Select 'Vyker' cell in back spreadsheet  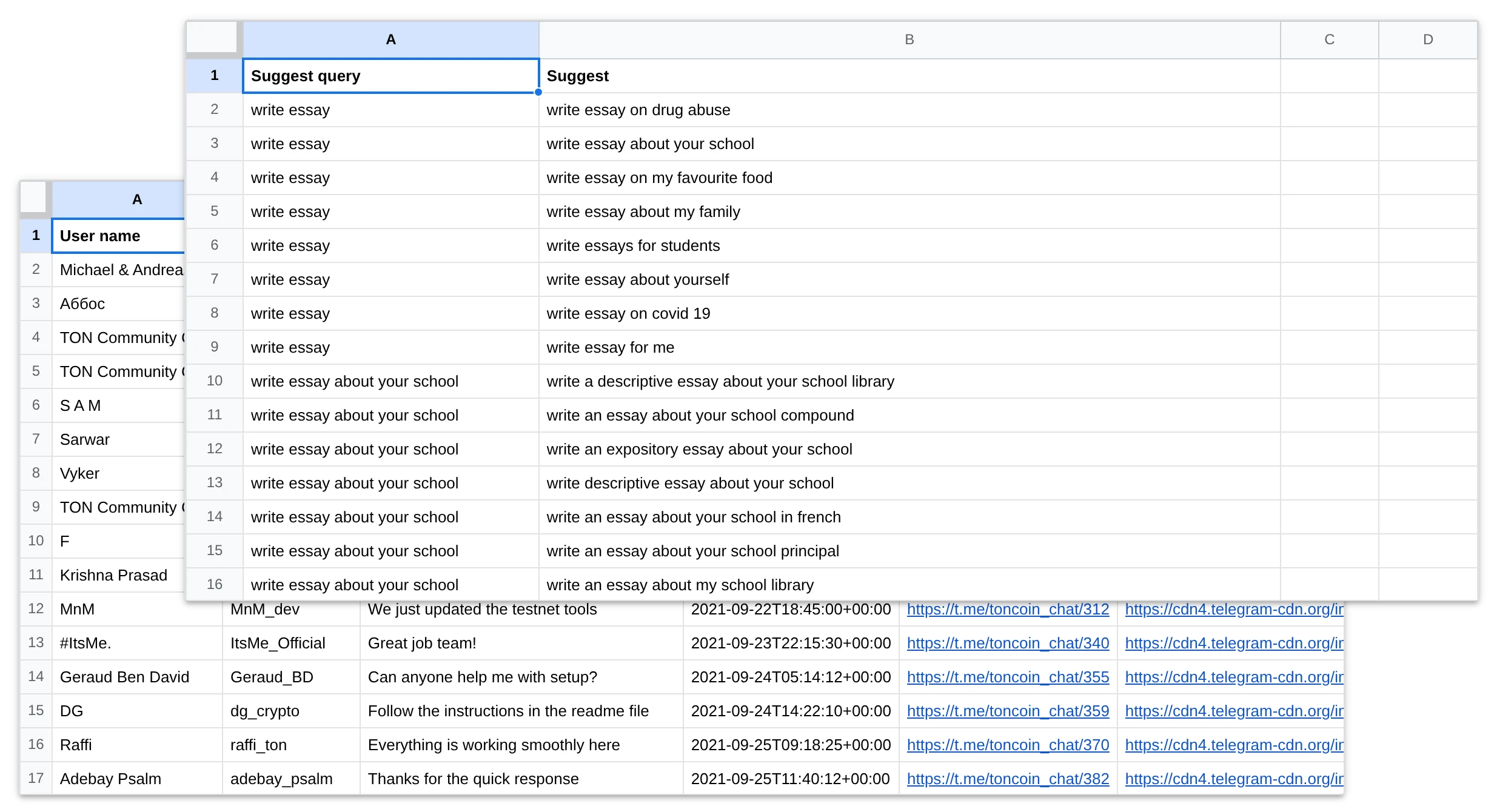click(118, 473)
